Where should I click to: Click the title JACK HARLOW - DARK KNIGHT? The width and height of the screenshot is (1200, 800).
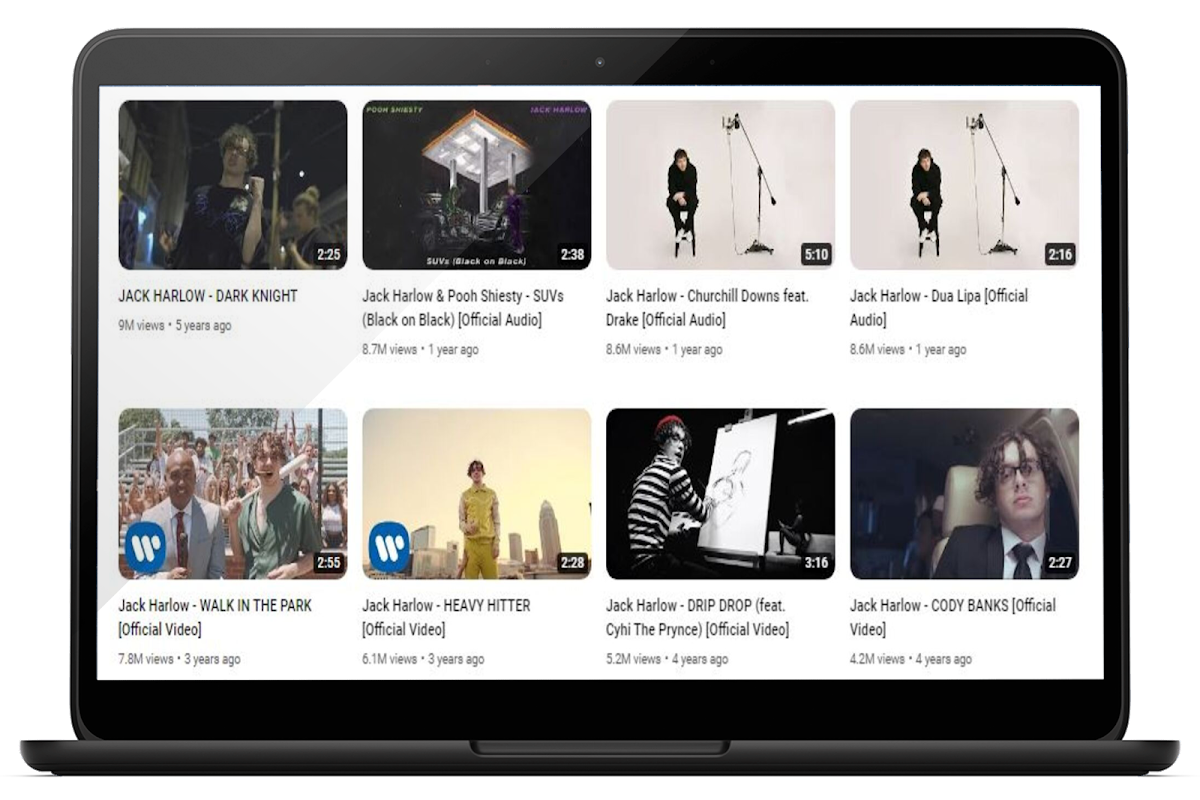(208, 296)
